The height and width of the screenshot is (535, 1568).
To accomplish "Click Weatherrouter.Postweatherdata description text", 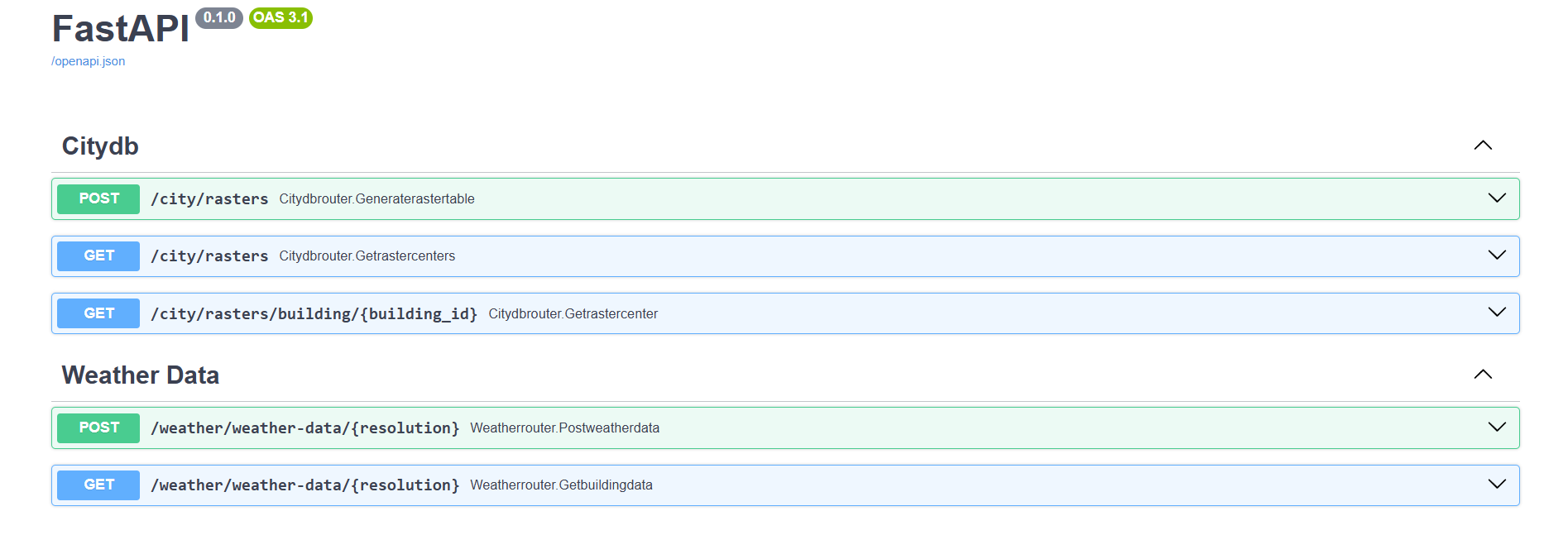I will coord(565,428).
